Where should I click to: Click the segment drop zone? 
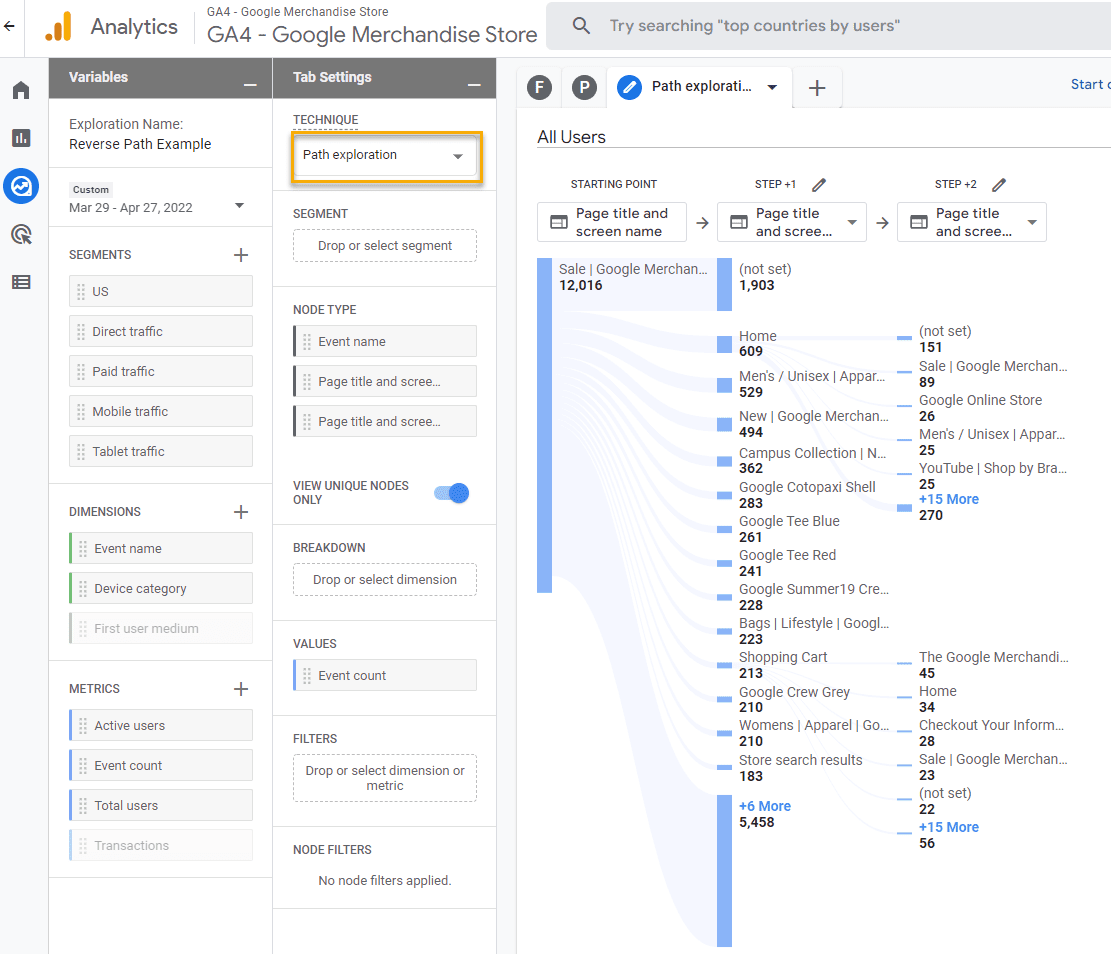click(385, 245)
